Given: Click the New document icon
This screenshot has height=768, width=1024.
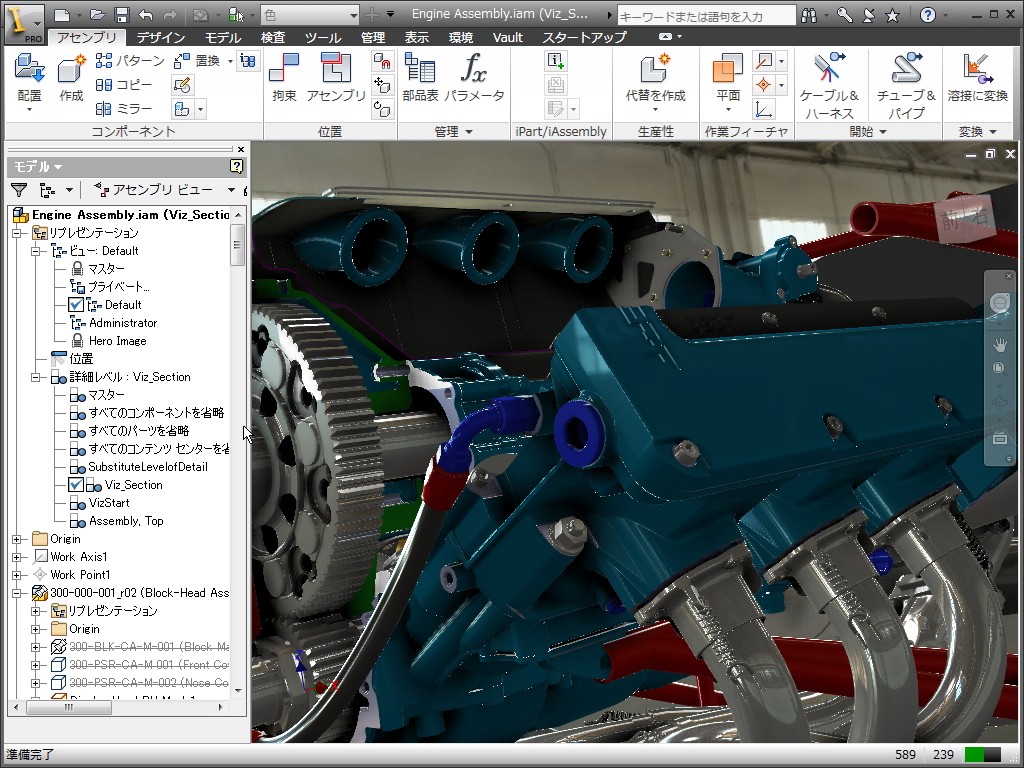Looking at the screenshot, I should pos(61,14).
